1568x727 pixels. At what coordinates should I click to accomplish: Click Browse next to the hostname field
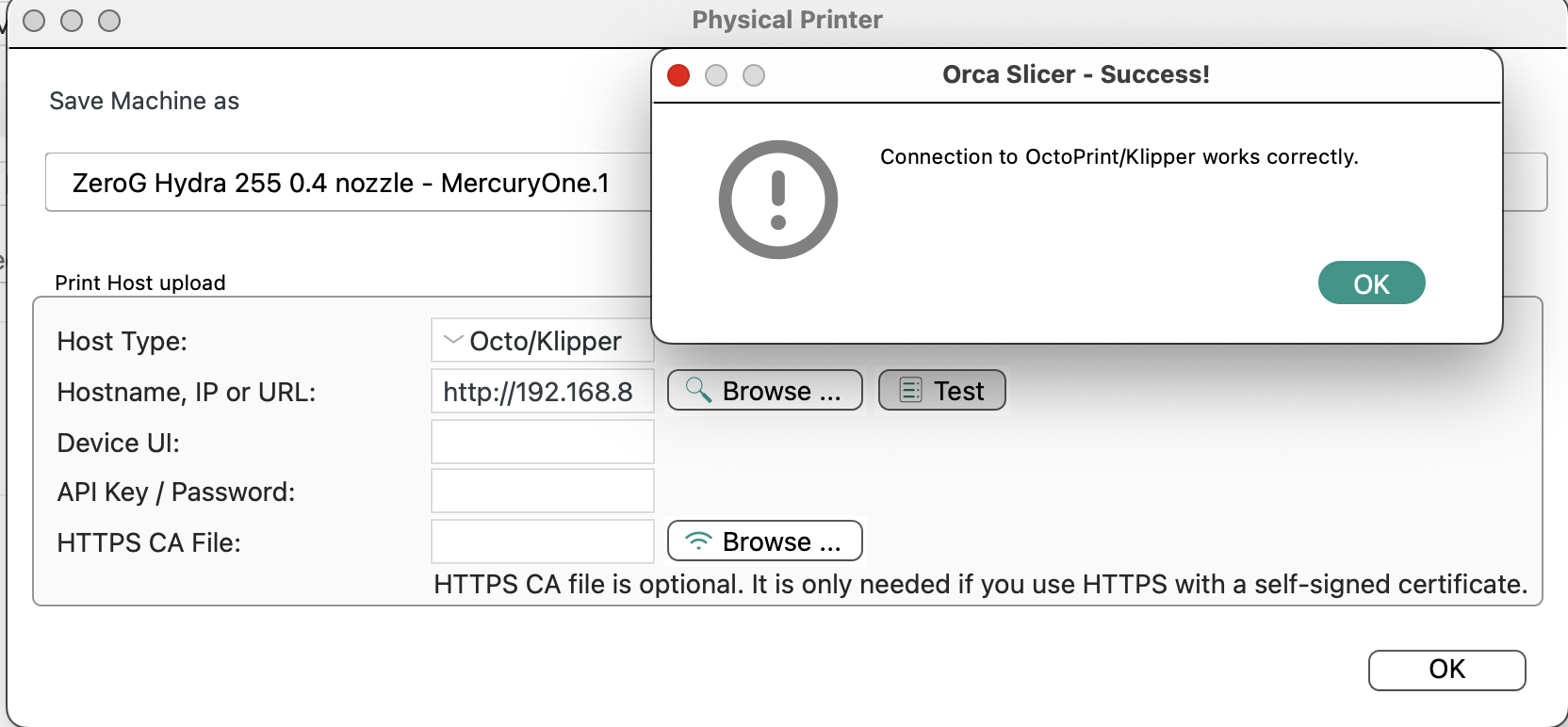(764, 390)
